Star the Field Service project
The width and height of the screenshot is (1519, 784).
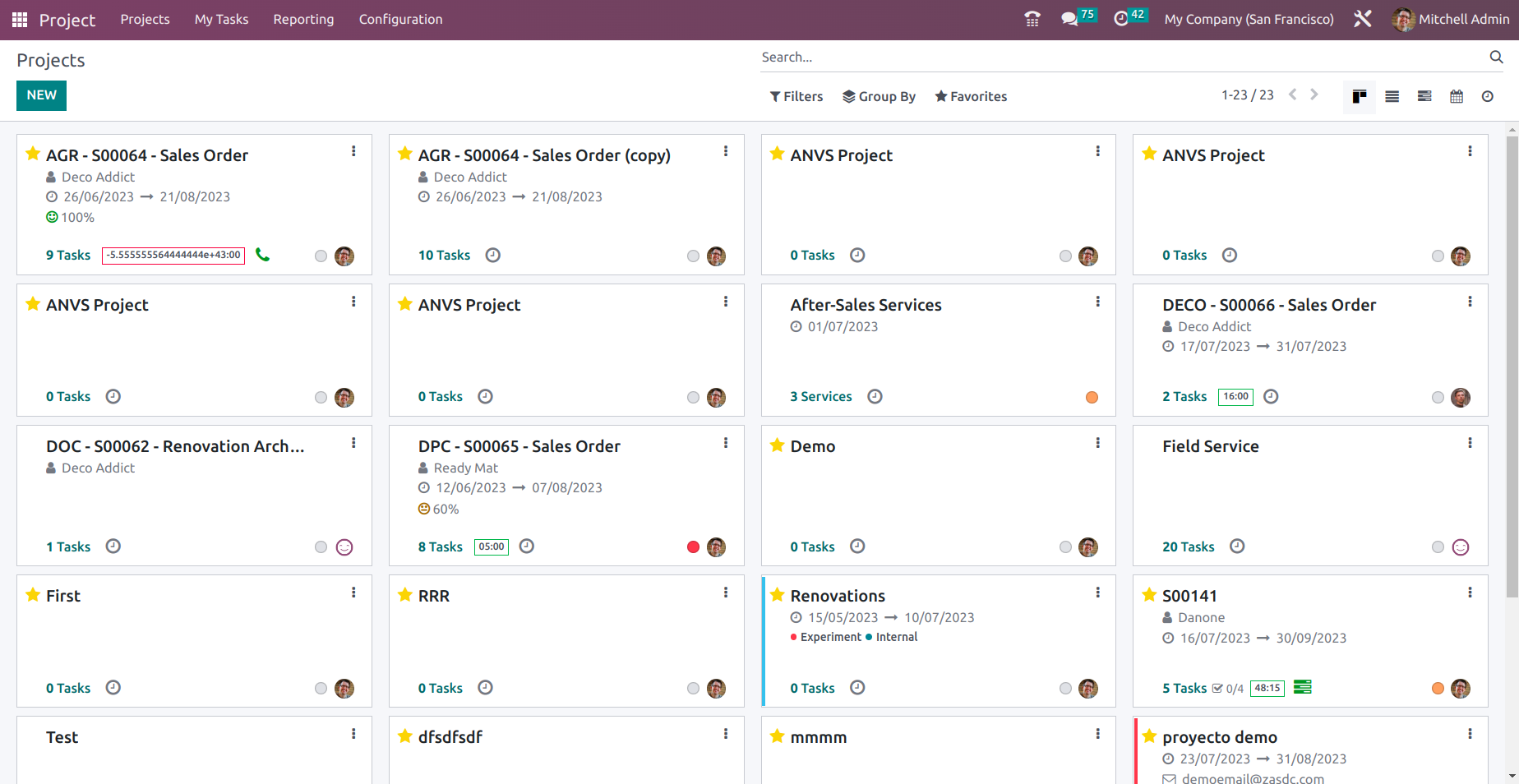(x=1148, y=445)
